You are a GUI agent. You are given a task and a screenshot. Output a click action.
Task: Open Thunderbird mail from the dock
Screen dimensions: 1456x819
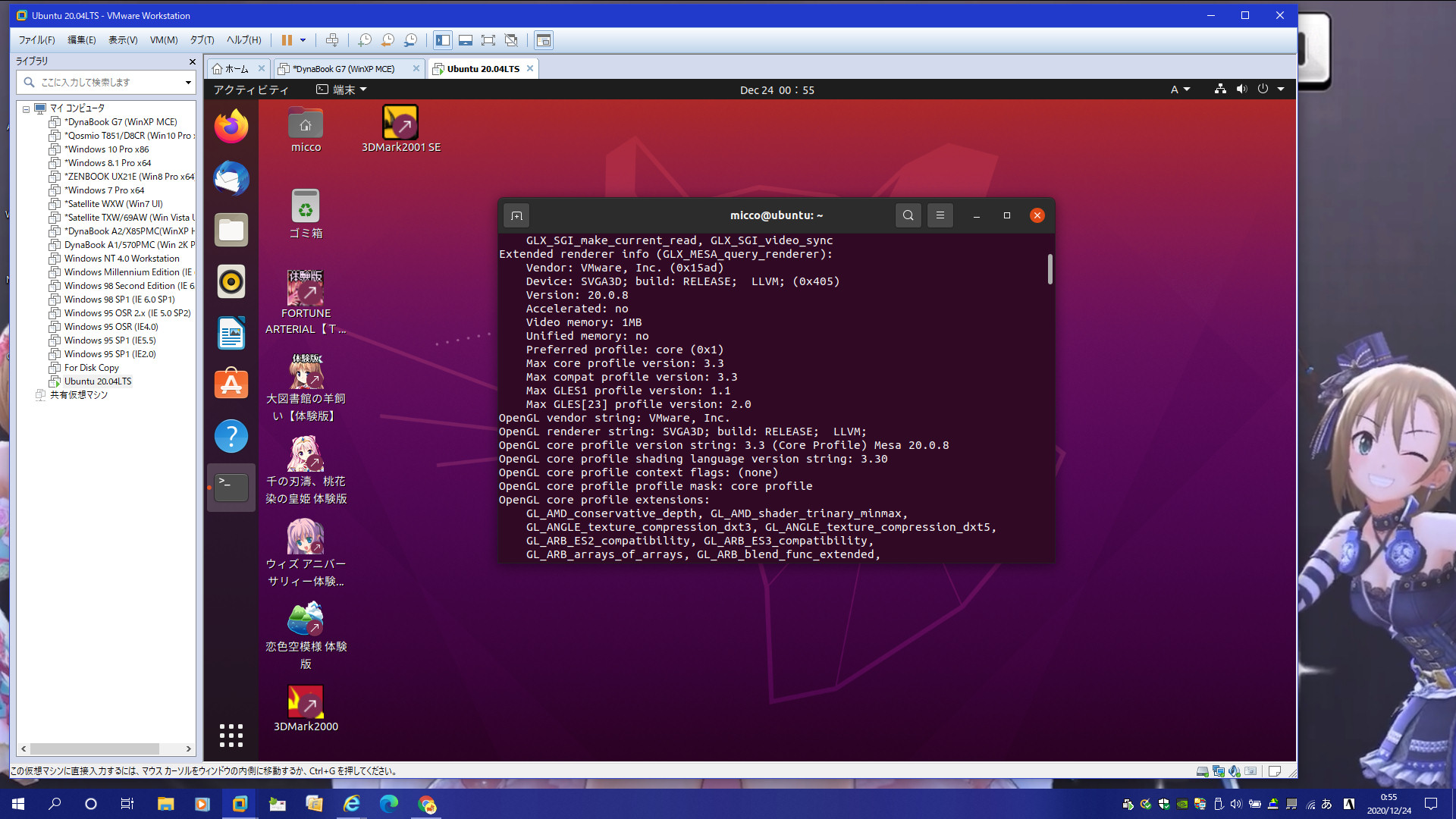231,178
